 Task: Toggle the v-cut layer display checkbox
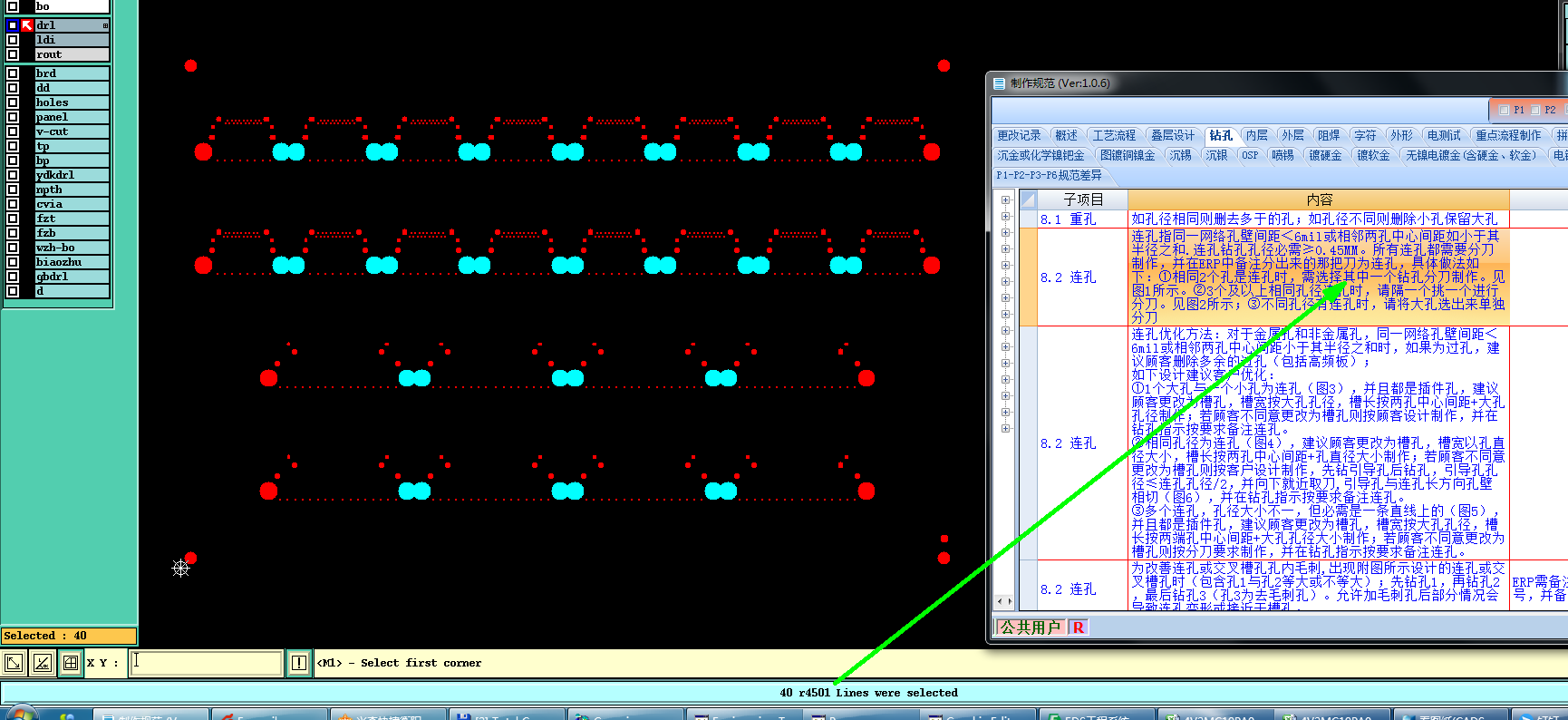pyautogui.click(x=13, y=131)
